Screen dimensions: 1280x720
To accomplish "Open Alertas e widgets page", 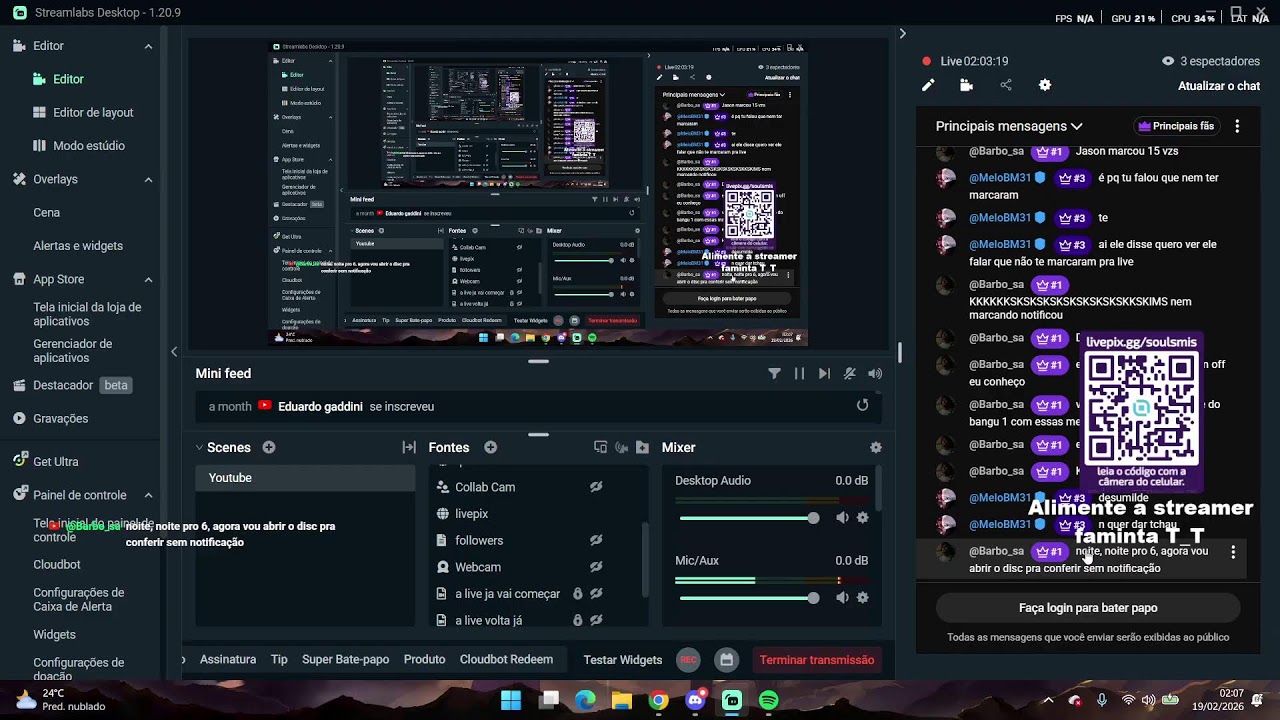I will coord(78,246).
